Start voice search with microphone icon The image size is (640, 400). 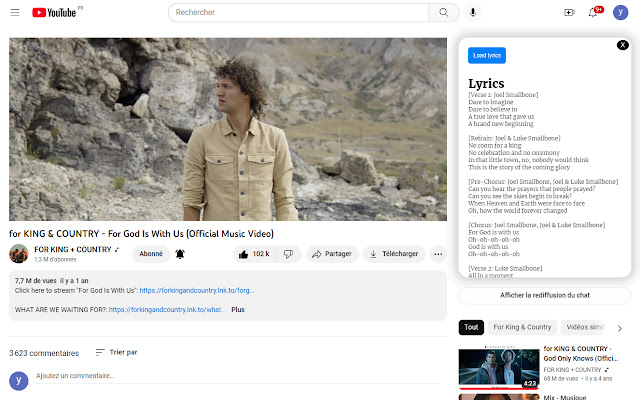pos(473,12)
